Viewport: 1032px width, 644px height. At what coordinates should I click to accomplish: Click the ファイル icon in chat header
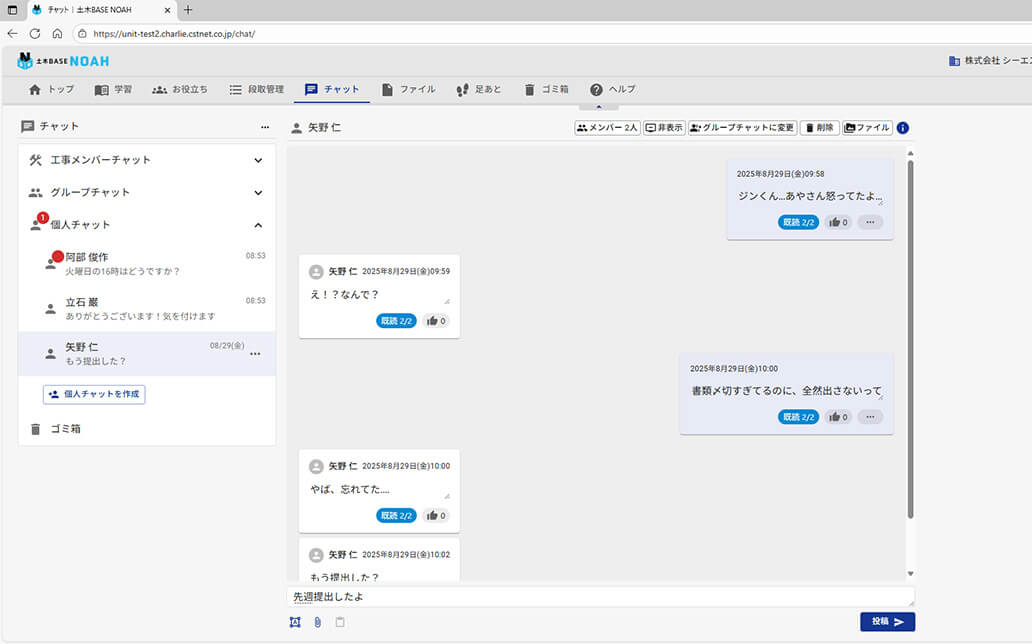click(866, 127)
